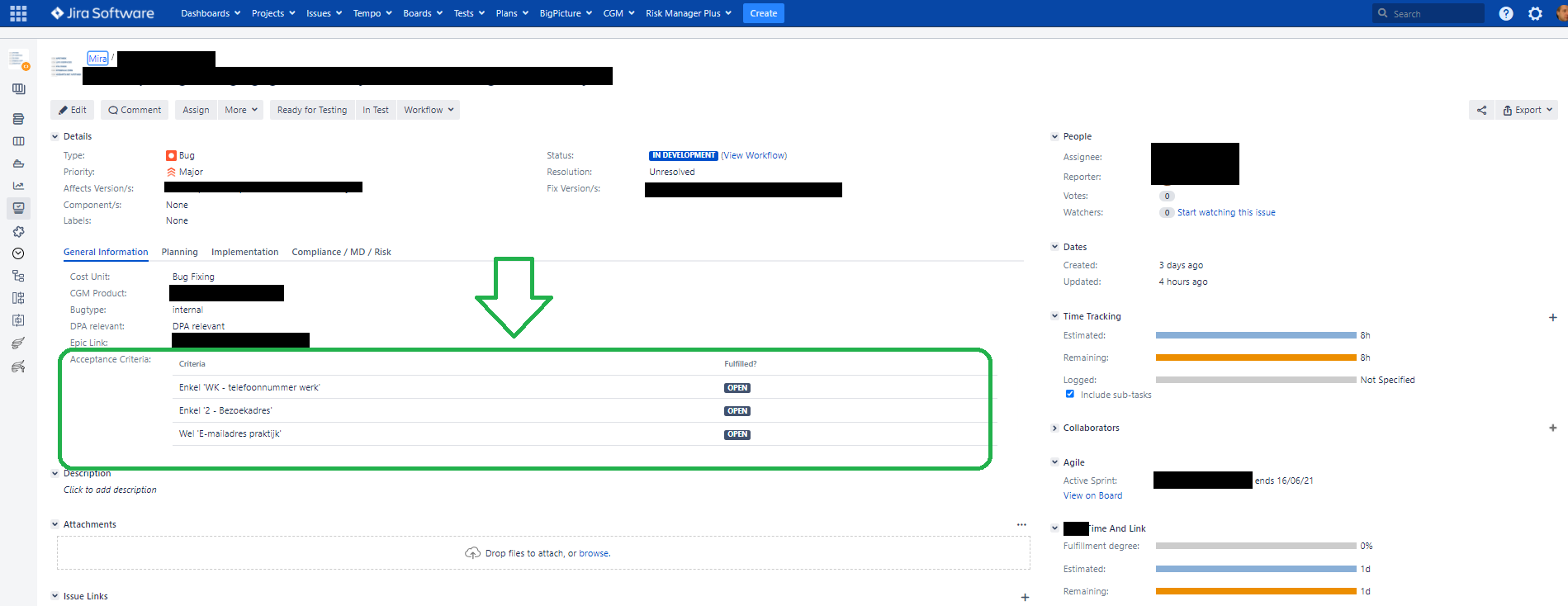This screenshot has height=606, width=1568.
Task: Add an issue link with plus icon
Action: pyautogui.click(x=1025, y=597)
